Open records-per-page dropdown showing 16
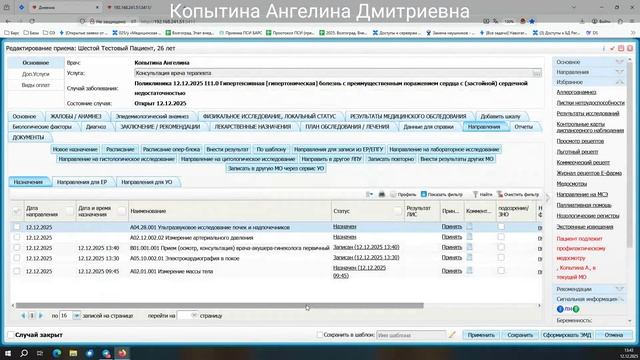 click(76, 316)
